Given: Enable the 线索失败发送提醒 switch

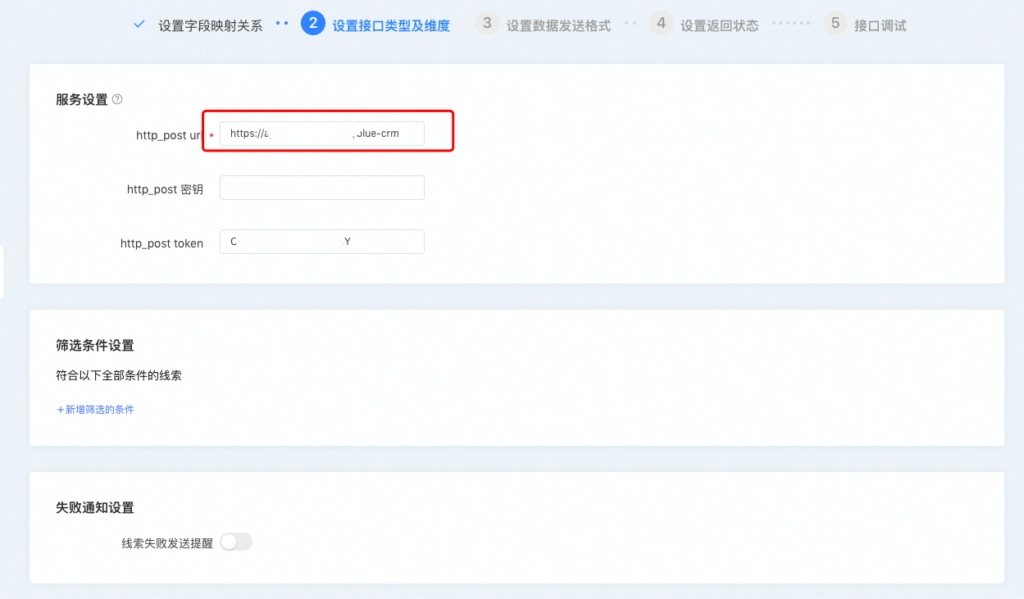Looking at the screenshot, I should 236,542.
